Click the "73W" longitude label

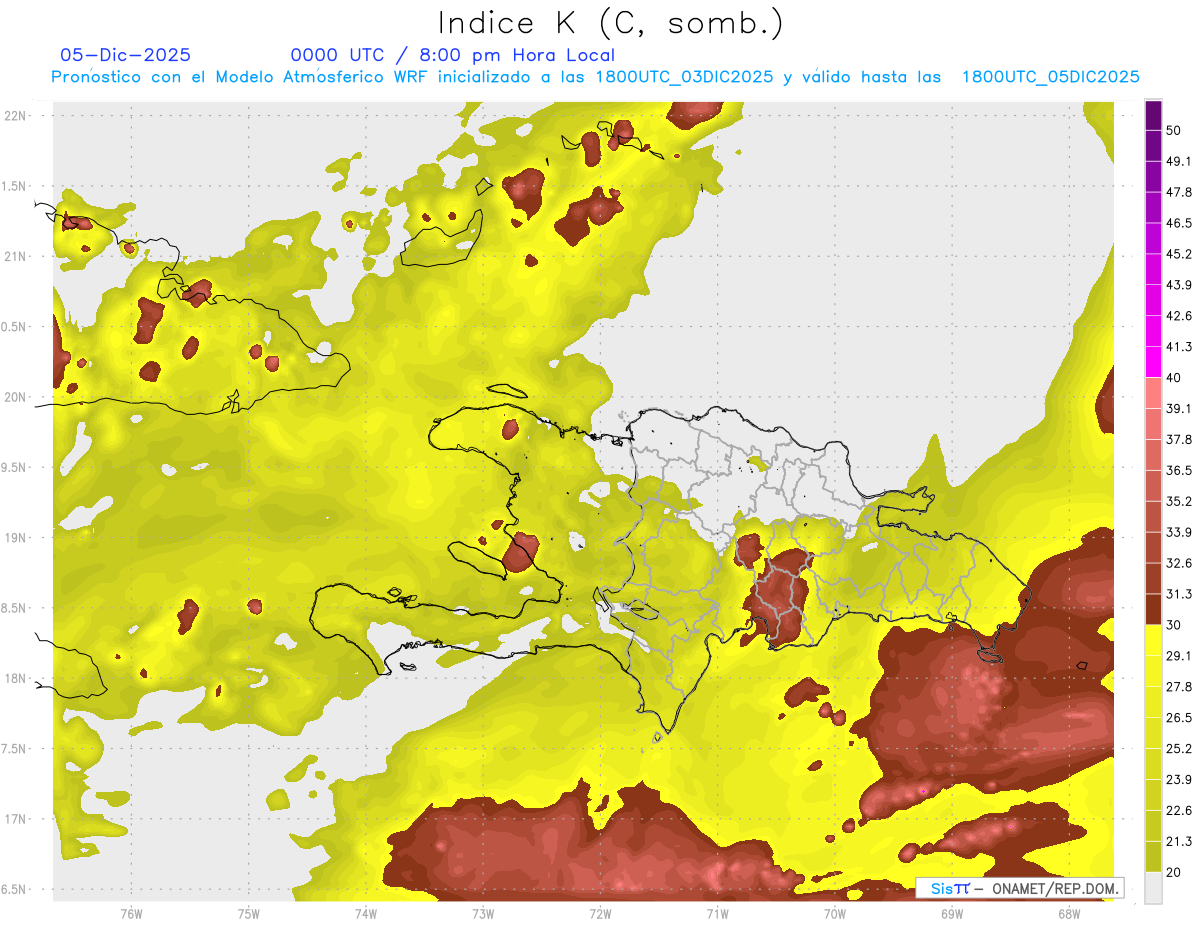click(x=483, y=913)
